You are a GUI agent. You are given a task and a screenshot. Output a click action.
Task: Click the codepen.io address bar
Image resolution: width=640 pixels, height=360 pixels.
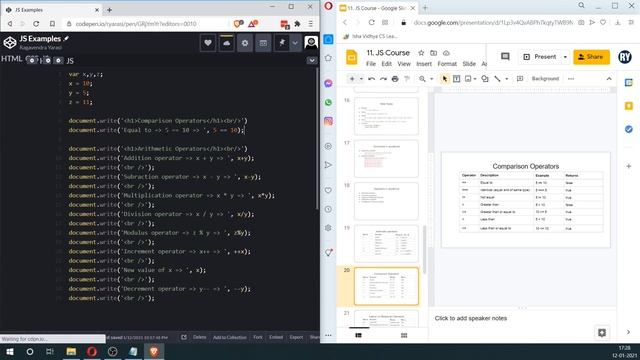[136, 24]
